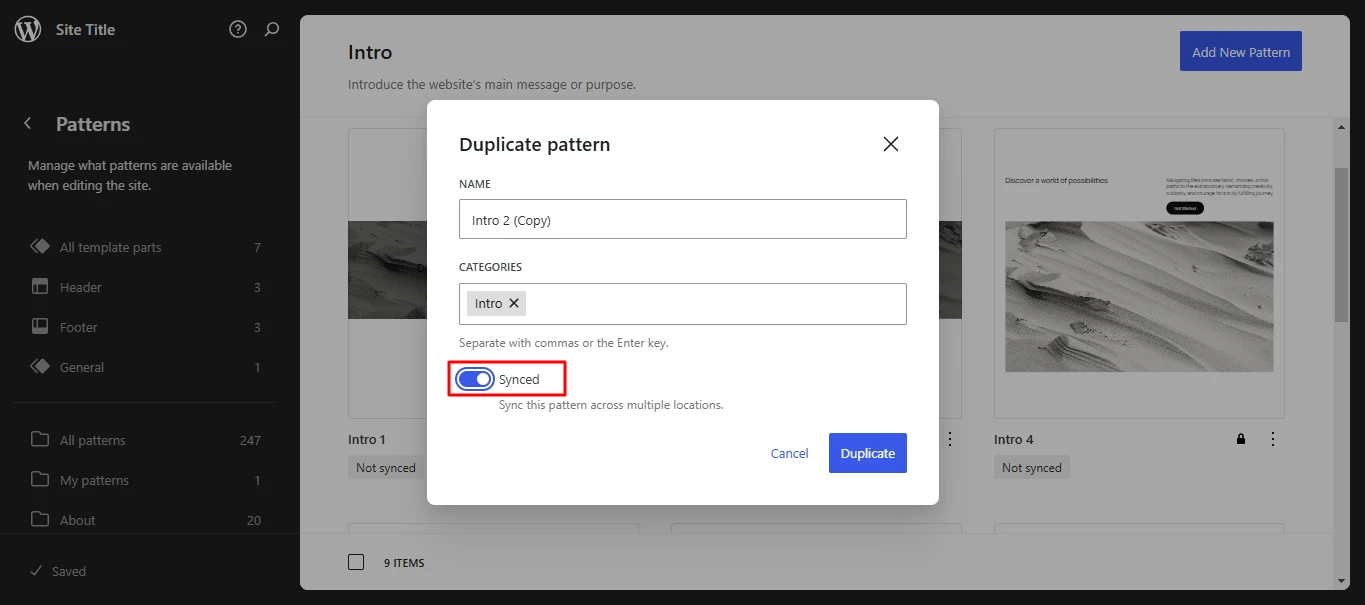Open the Footer template parts category
Viewport: 1365px width, 605px height.
click(79, 327)
